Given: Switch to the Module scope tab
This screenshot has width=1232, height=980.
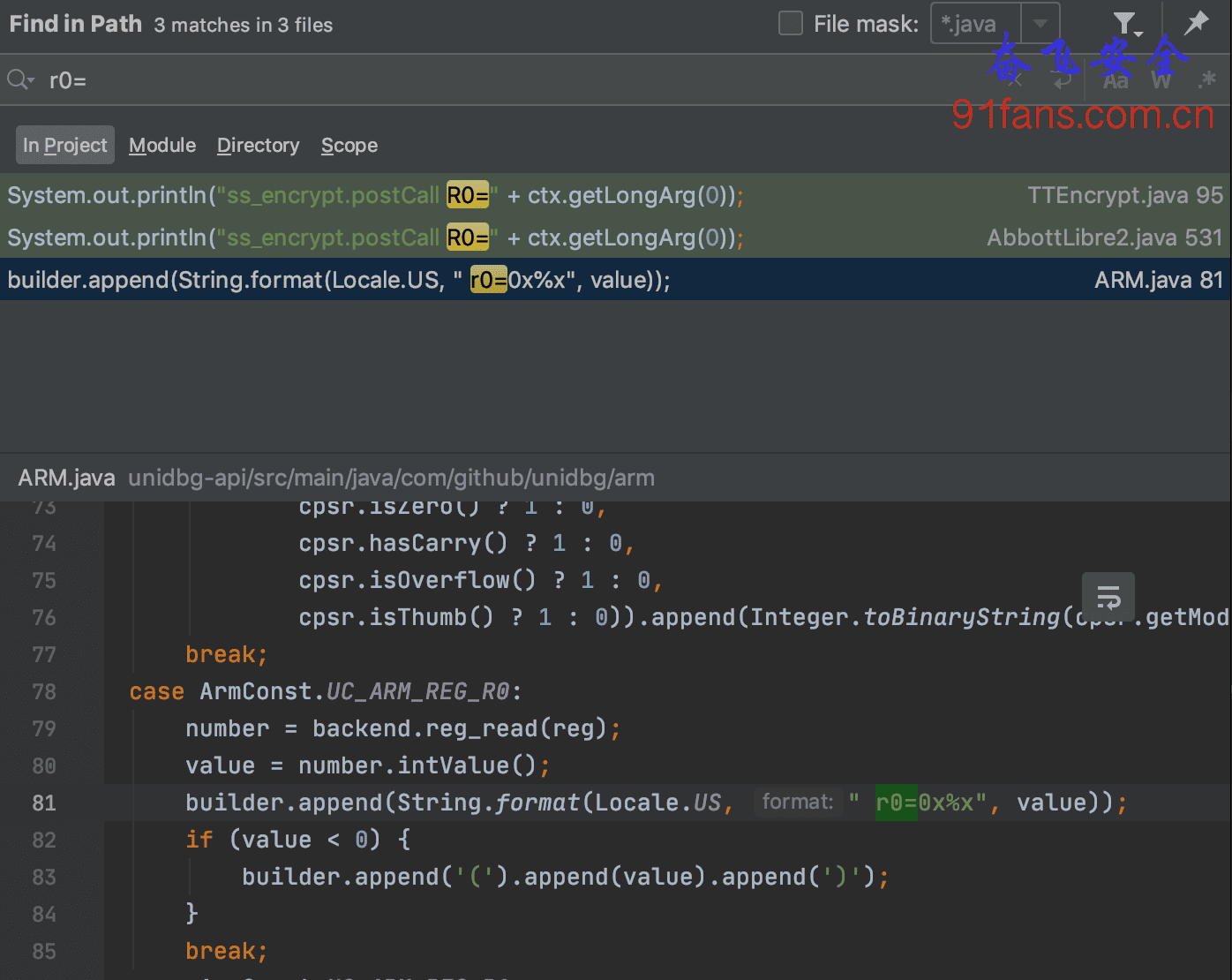Looking at the screenshot, I should pyautogui.click(x=162, y=145).
